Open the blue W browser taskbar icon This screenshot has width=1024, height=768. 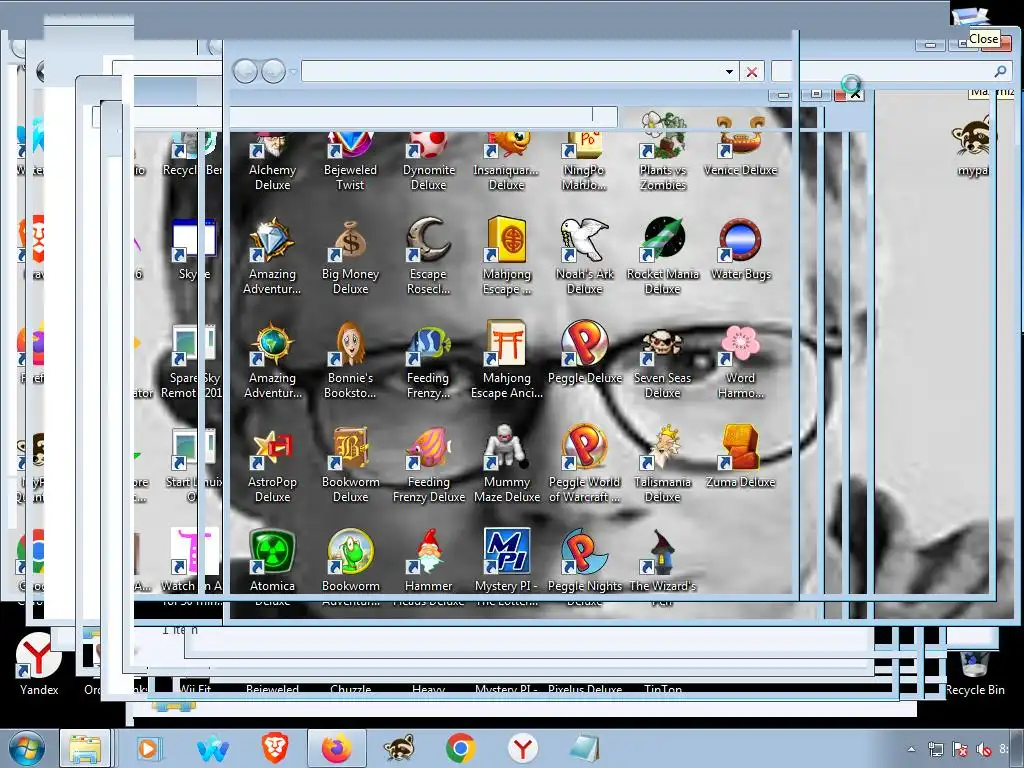(x=213, y=749)
